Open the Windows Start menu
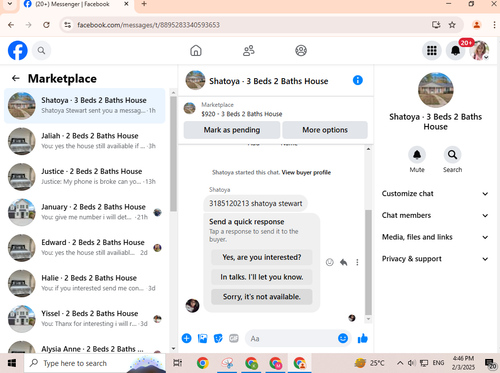The image size is (500, 373). coord(12,363)
